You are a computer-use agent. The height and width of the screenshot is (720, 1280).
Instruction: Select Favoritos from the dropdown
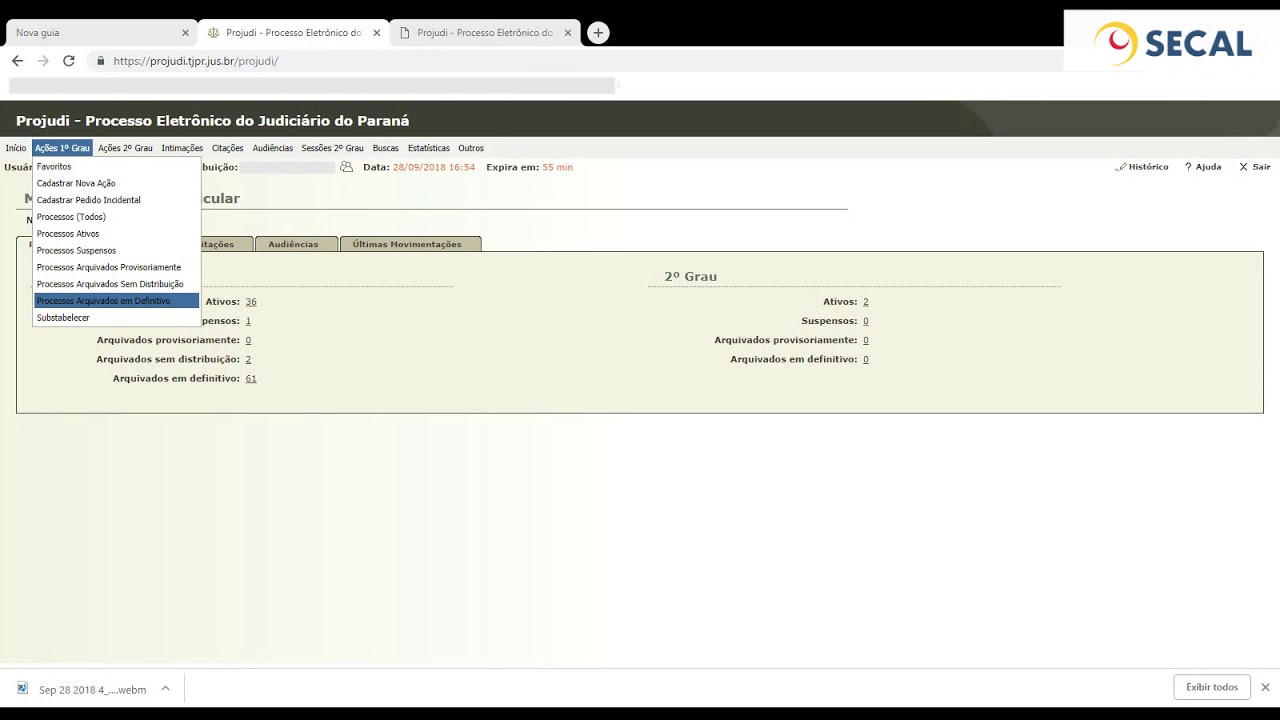pyautogui.click(x=116, y=167)
